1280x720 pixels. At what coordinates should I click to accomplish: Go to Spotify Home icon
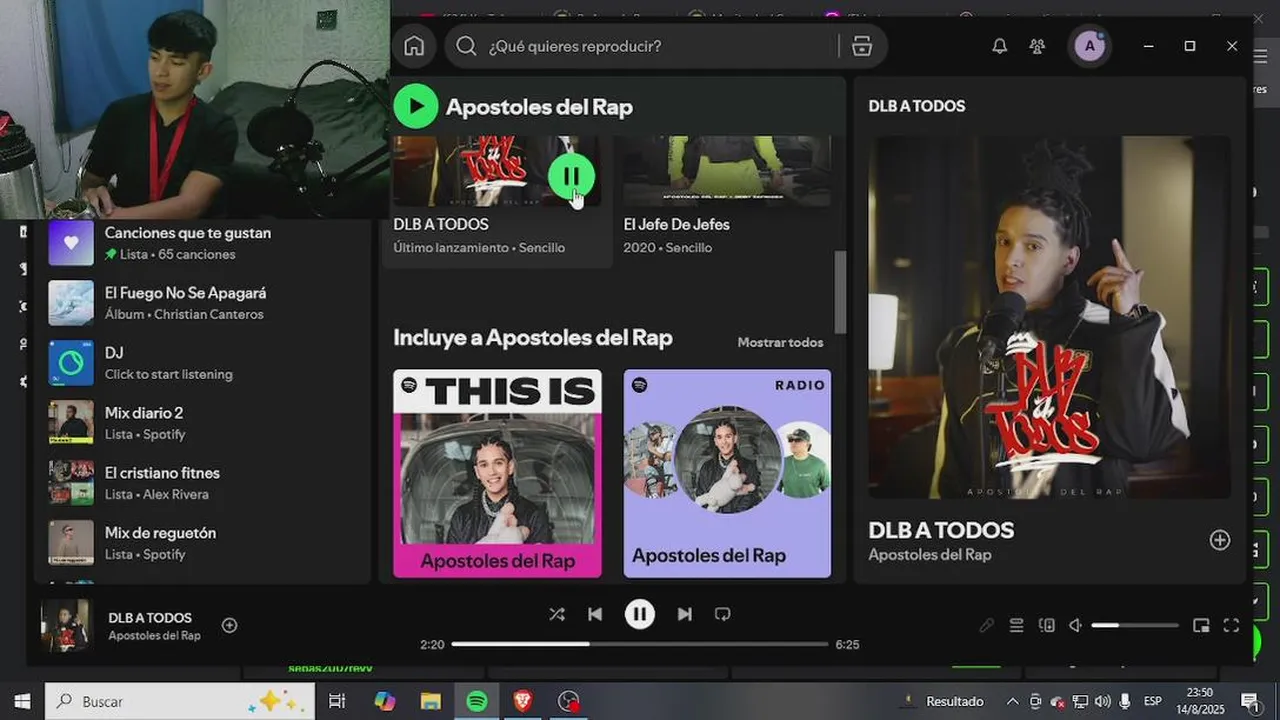pyautogui.click(x=414, y=46)
